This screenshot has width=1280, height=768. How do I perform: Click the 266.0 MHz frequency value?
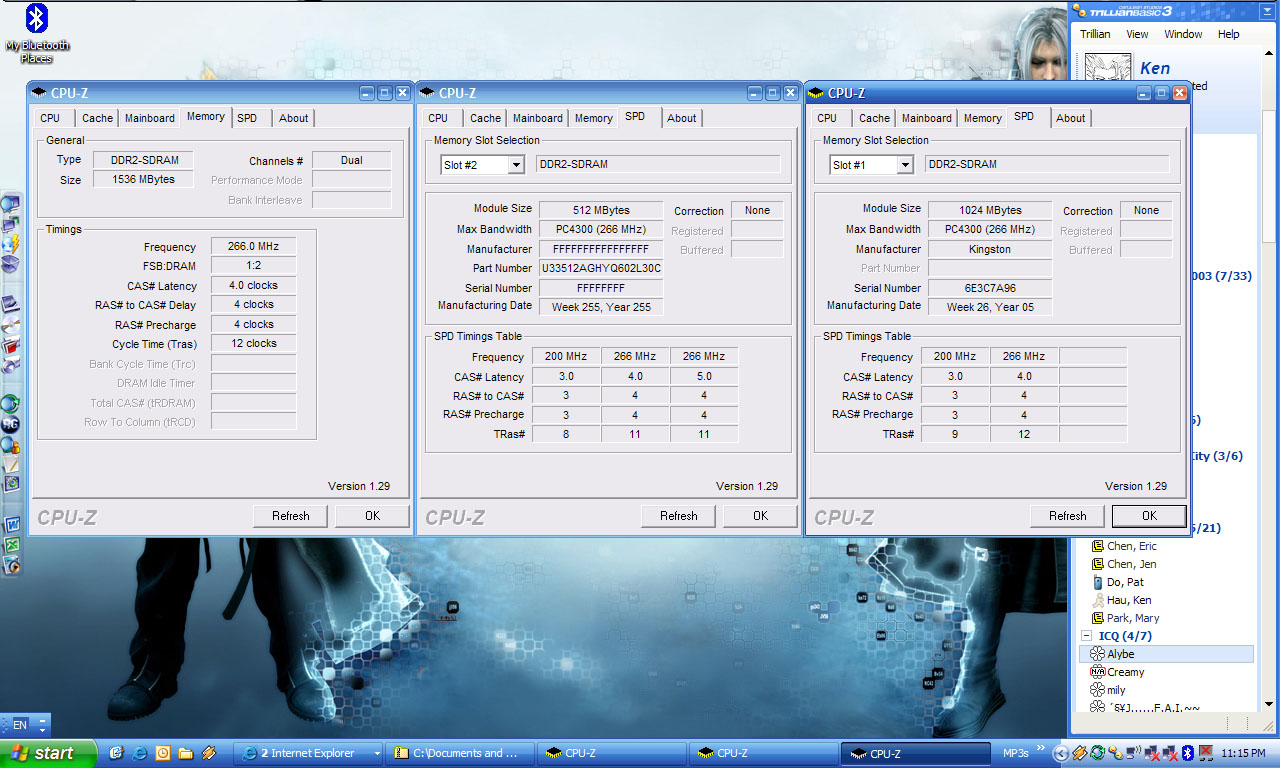click(253, 246)
